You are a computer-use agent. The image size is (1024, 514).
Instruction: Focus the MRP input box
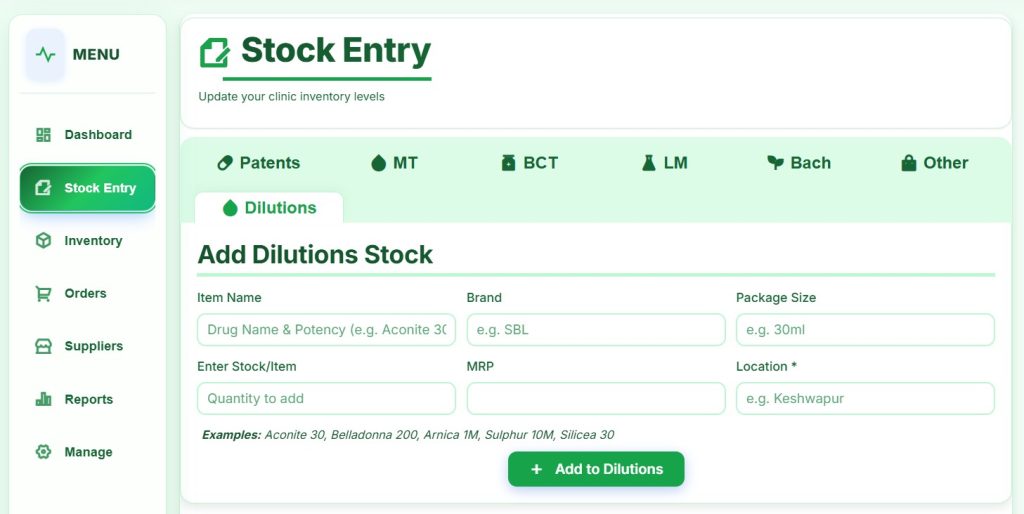pyautogui.click(x=596, y=398)
